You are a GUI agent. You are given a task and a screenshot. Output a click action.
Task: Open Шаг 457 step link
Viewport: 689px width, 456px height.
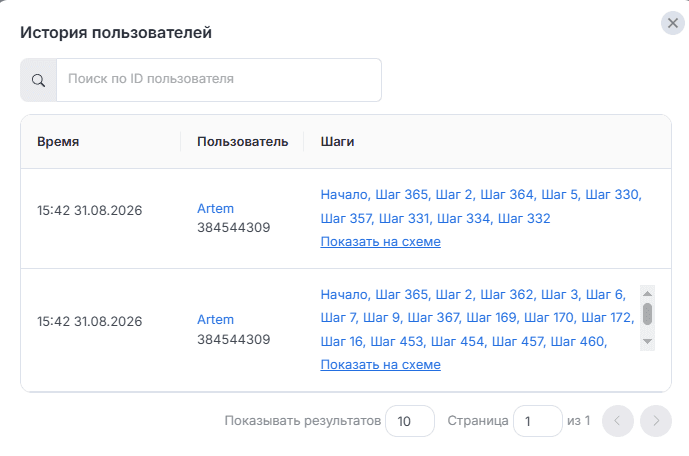[518, 341]
